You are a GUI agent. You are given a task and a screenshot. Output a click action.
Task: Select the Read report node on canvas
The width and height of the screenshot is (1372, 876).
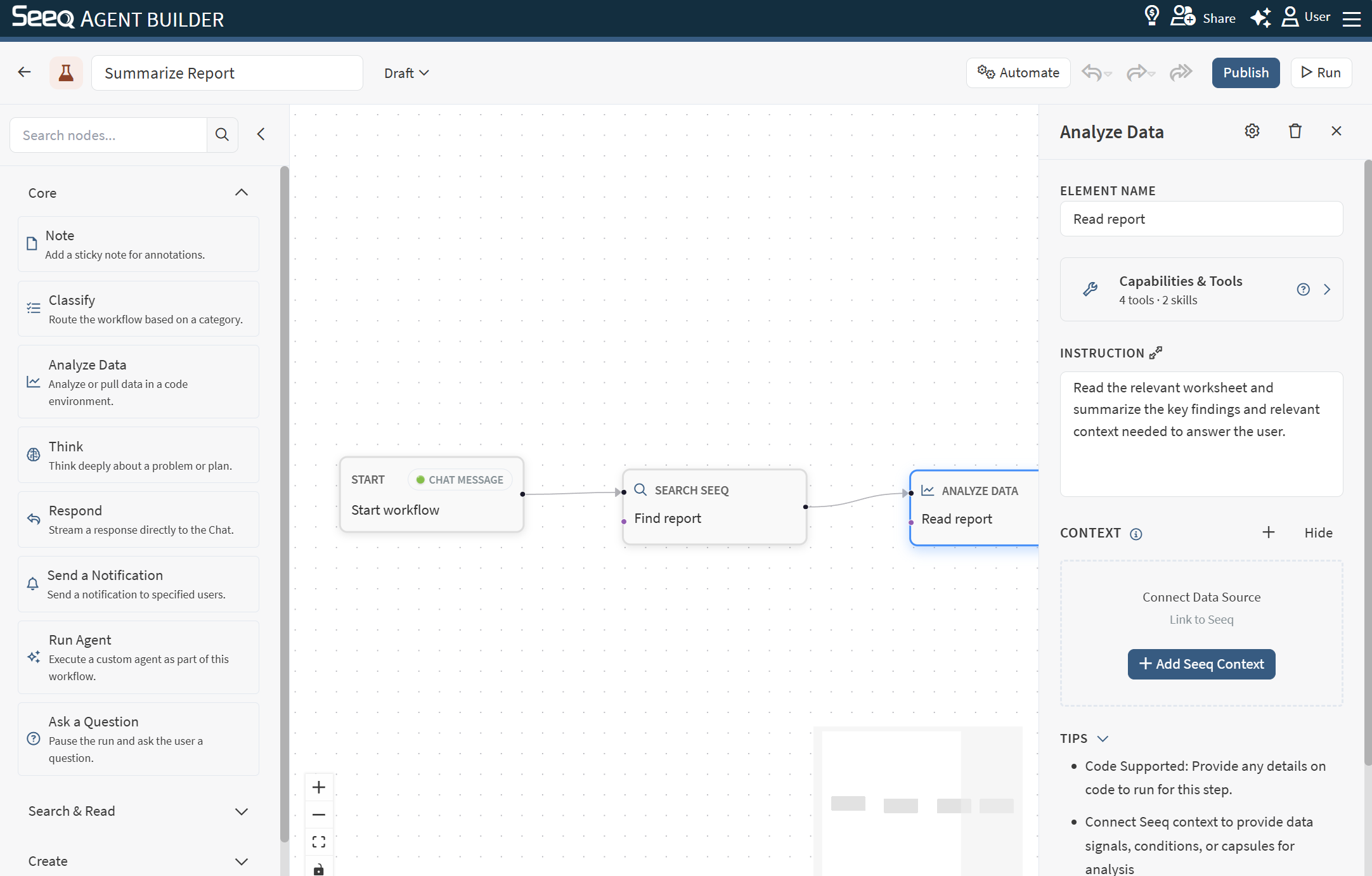[974, 508]
